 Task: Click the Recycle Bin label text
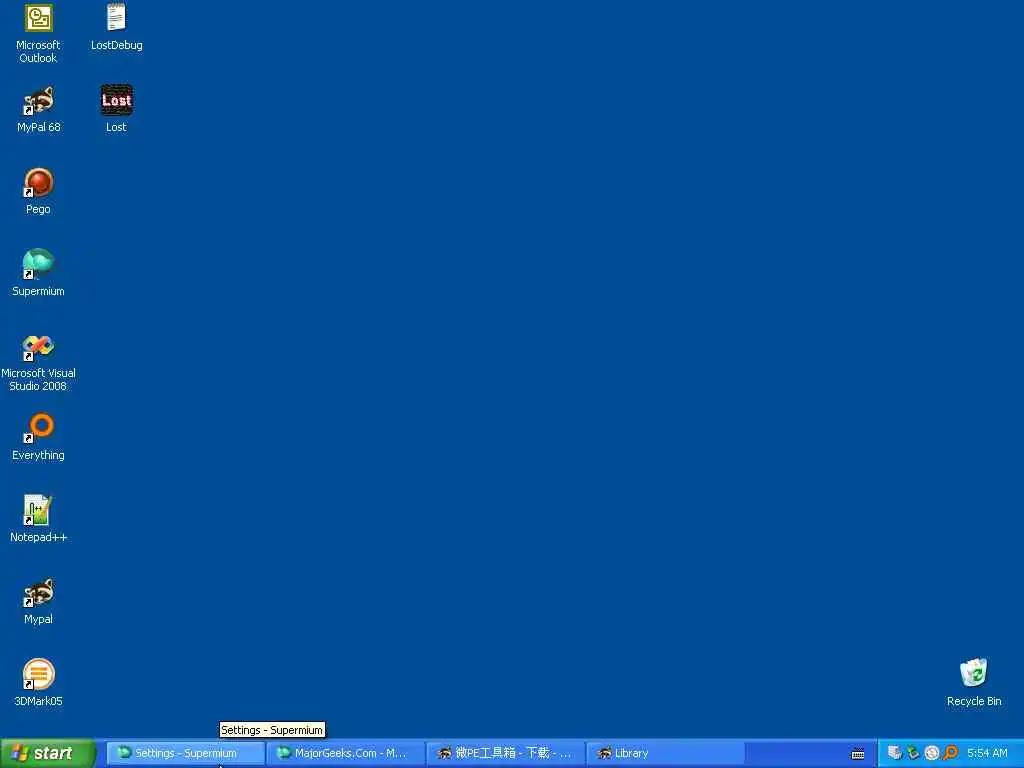[974, 701]
